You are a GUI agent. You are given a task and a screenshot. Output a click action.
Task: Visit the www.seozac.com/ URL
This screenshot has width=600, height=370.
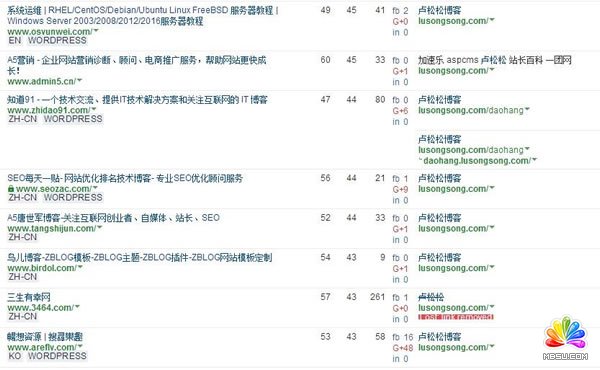pyautogui.click(x=54, y=189)
